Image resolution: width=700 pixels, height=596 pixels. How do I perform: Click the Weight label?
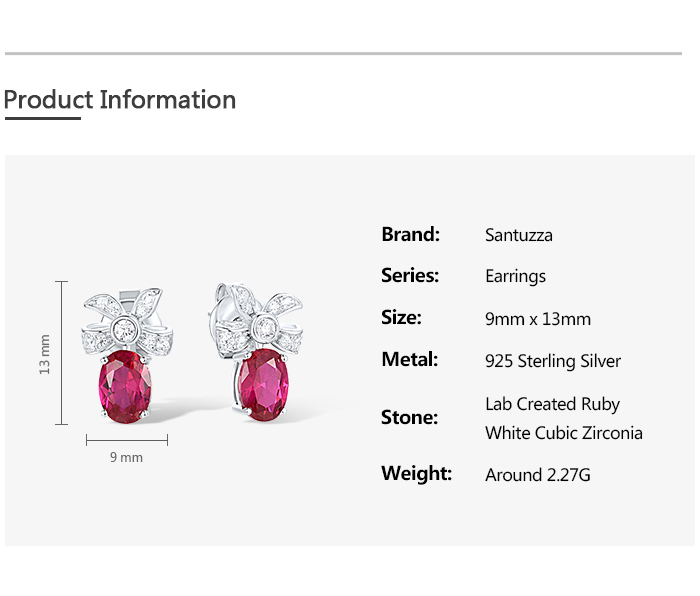[x=416, y=474]
